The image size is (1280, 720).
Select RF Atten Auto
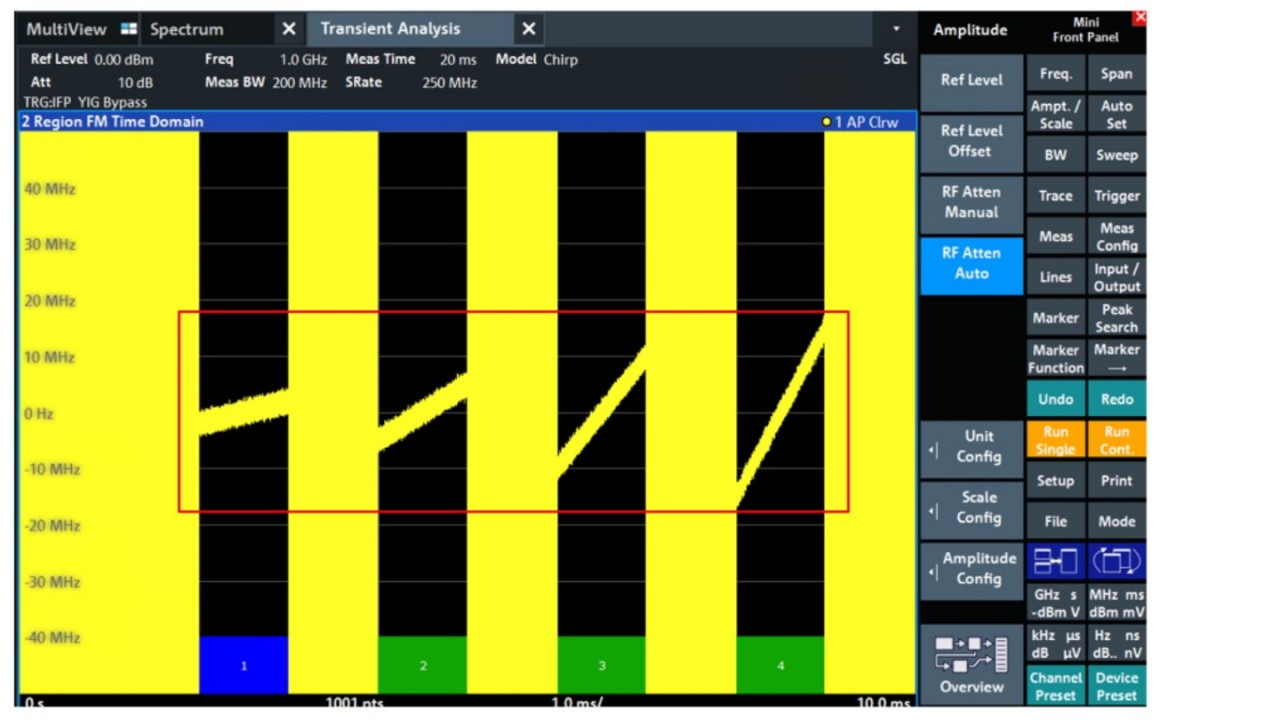pos(971,263)
